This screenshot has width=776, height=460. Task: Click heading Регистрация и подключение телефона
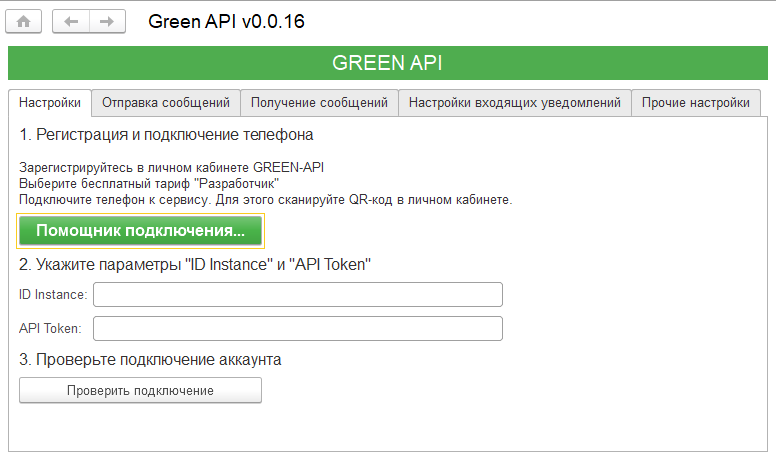tap(166, 135)
